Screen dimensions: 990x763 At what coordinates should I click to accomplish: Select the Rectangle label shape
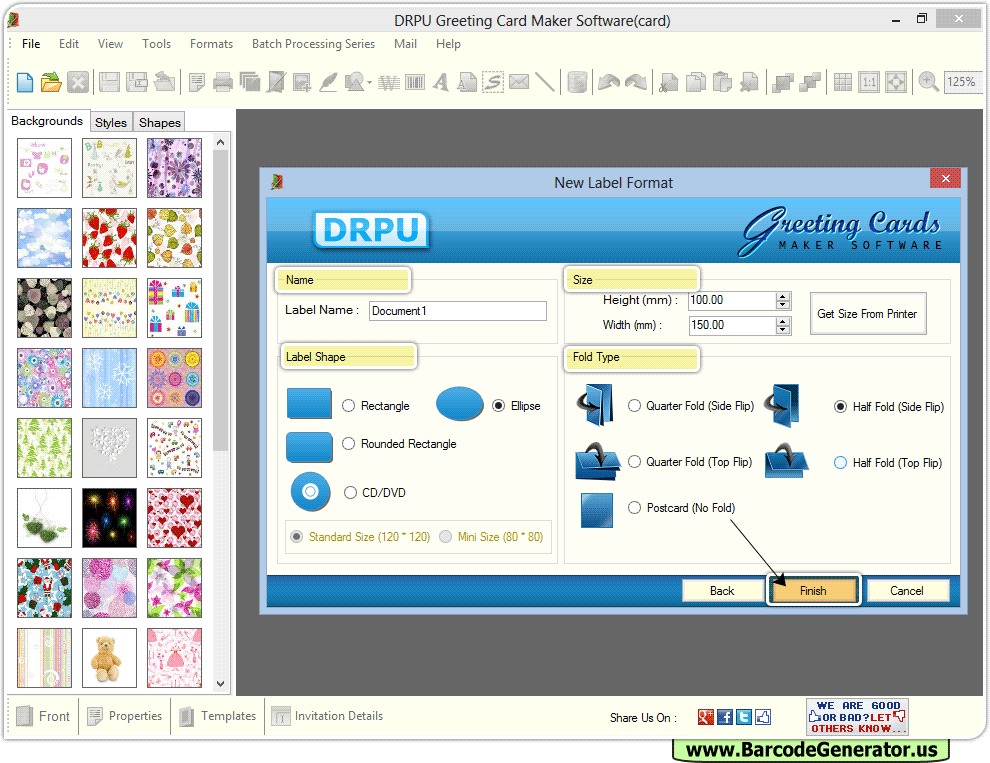(349, 406)
